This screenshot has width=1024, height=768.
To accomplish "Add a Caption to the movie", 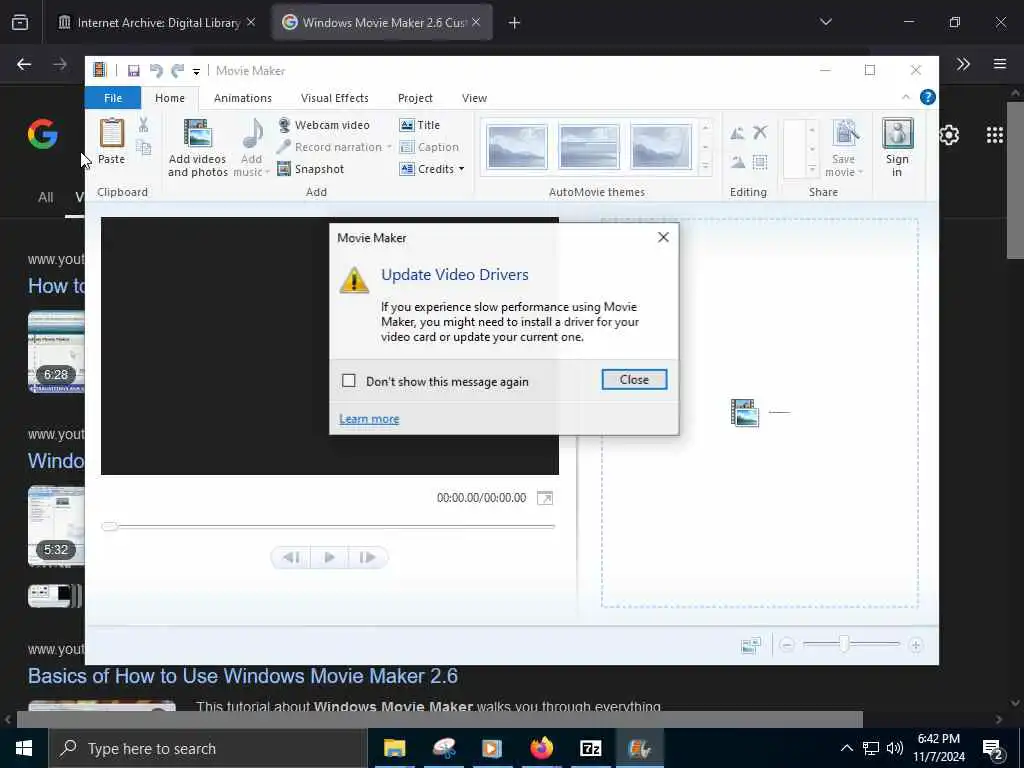I will (429, 147).
